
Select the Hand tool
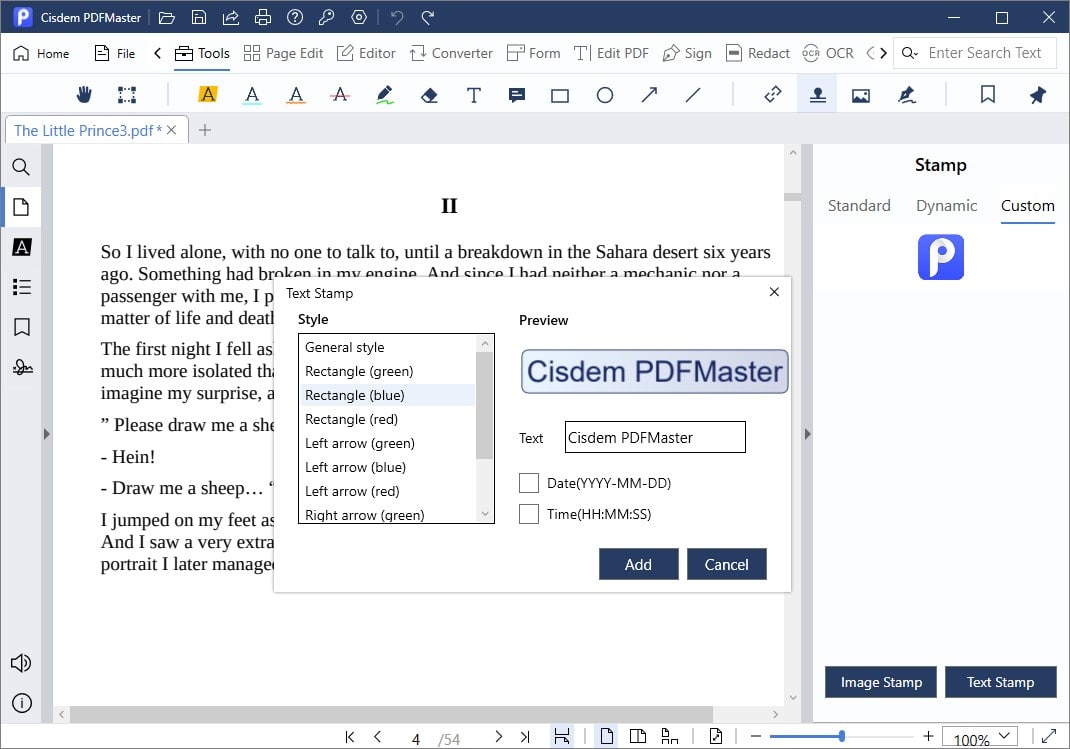(x=84, y=93)
